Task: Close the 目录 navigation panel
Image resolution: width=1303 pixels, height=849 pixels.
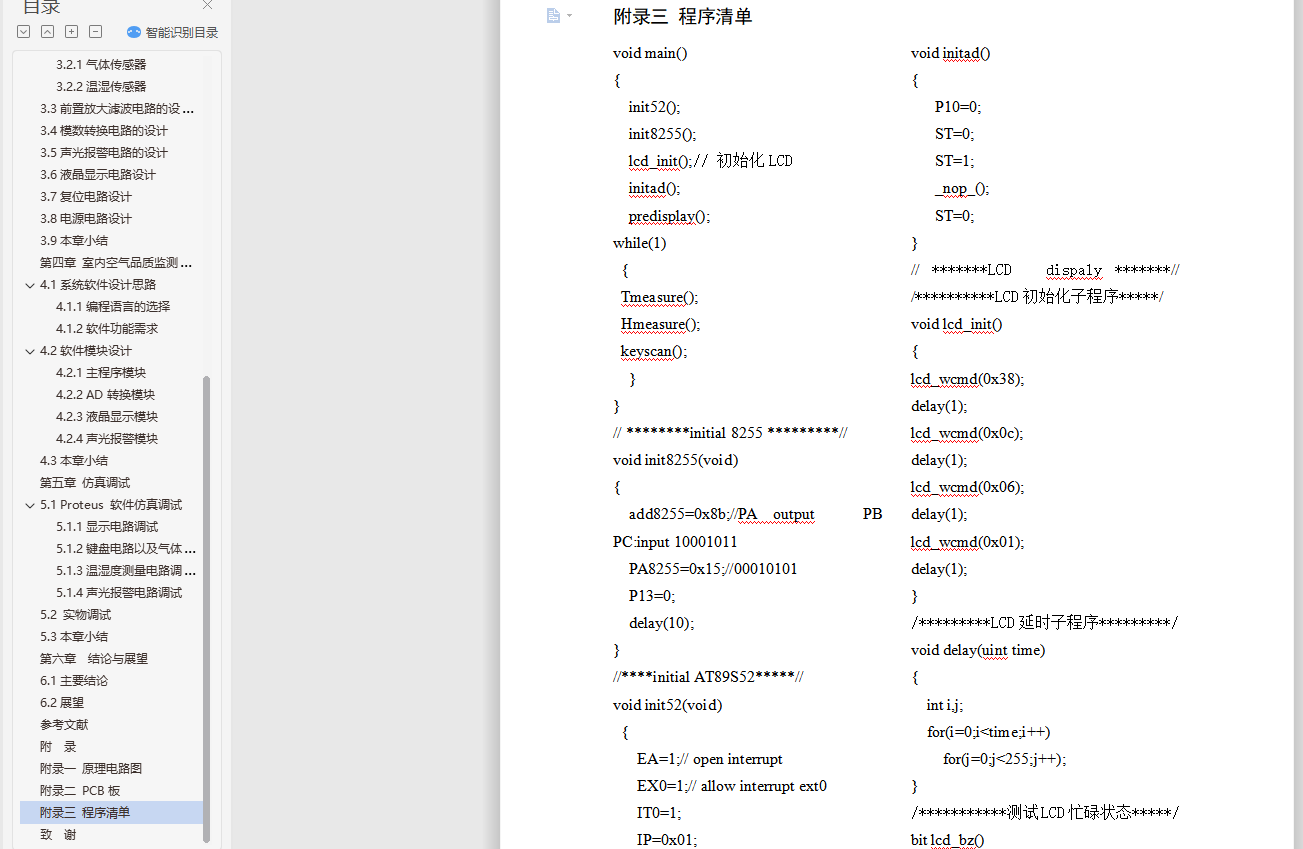Action: 207,4
